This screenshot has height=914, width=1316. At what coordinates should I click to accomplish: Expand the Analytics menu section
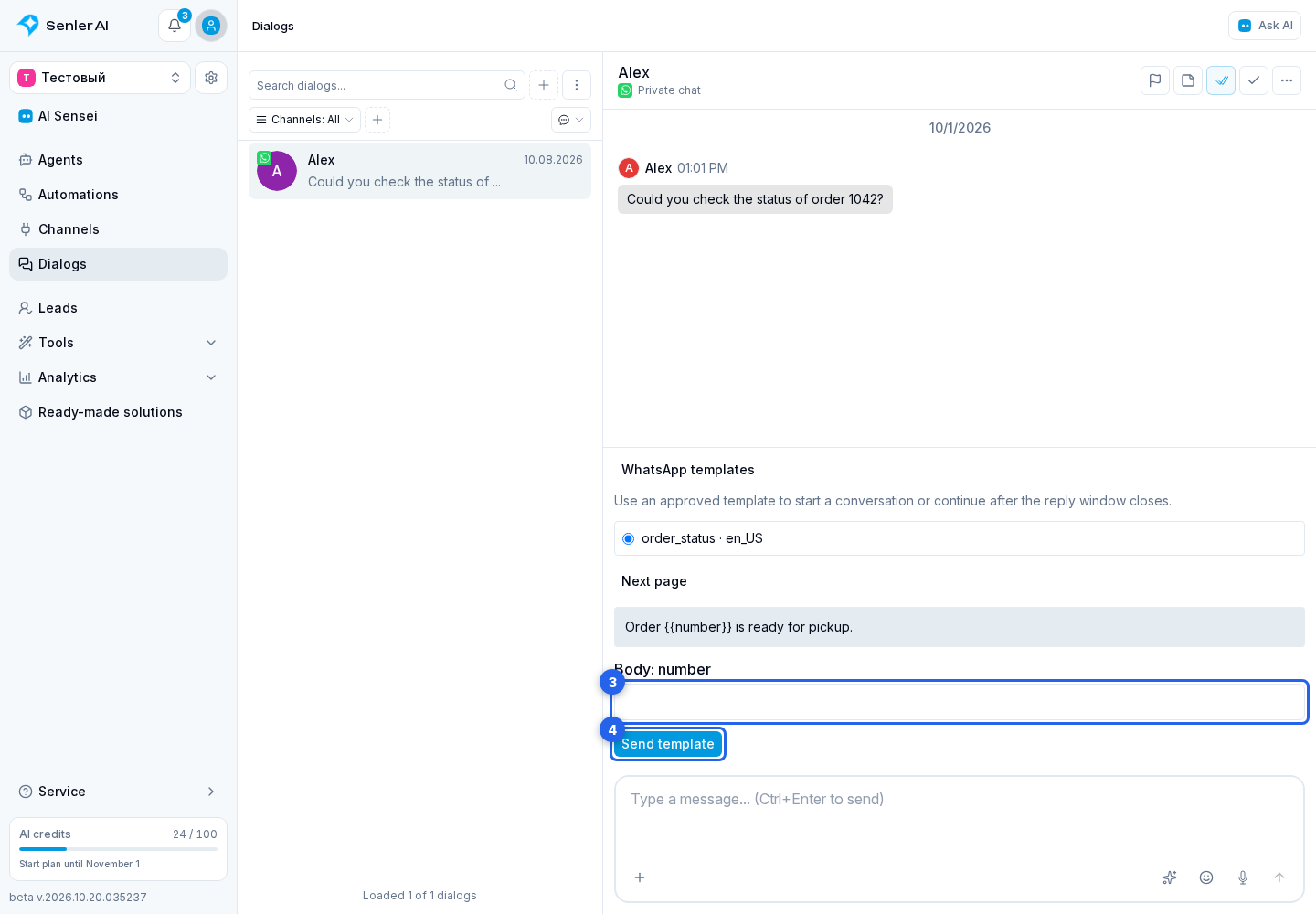(118, 377)
